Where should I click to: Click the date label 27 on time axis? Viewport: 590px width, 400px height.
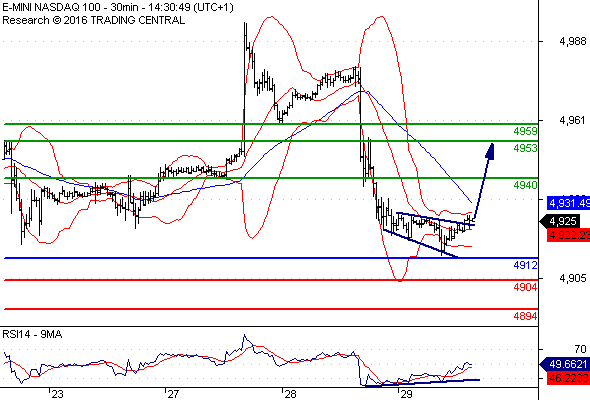173,394
